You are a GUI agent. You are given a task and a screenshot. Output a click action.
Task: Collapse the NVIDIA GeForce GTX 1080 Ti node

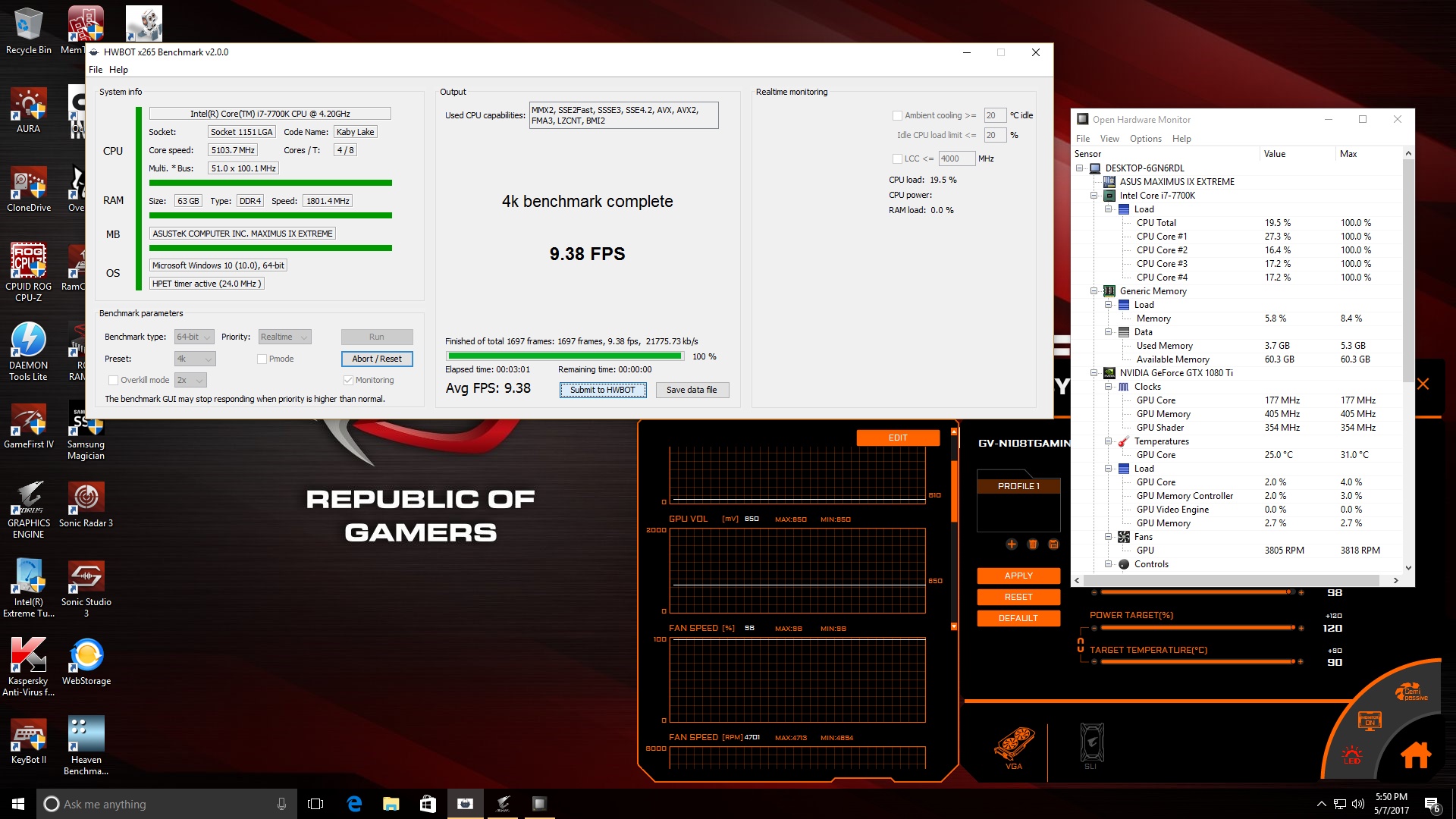tap(1094, 373)
